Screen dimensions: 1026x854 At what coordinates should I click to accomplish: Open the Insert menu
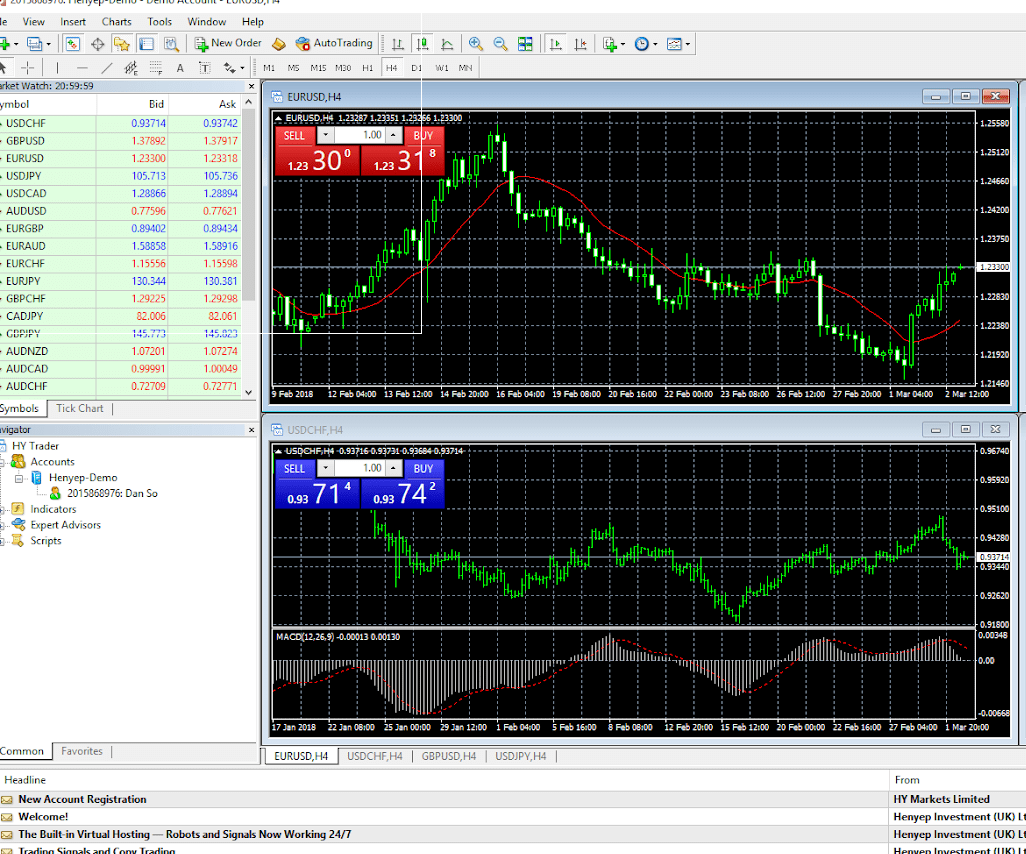click(73, 22)
